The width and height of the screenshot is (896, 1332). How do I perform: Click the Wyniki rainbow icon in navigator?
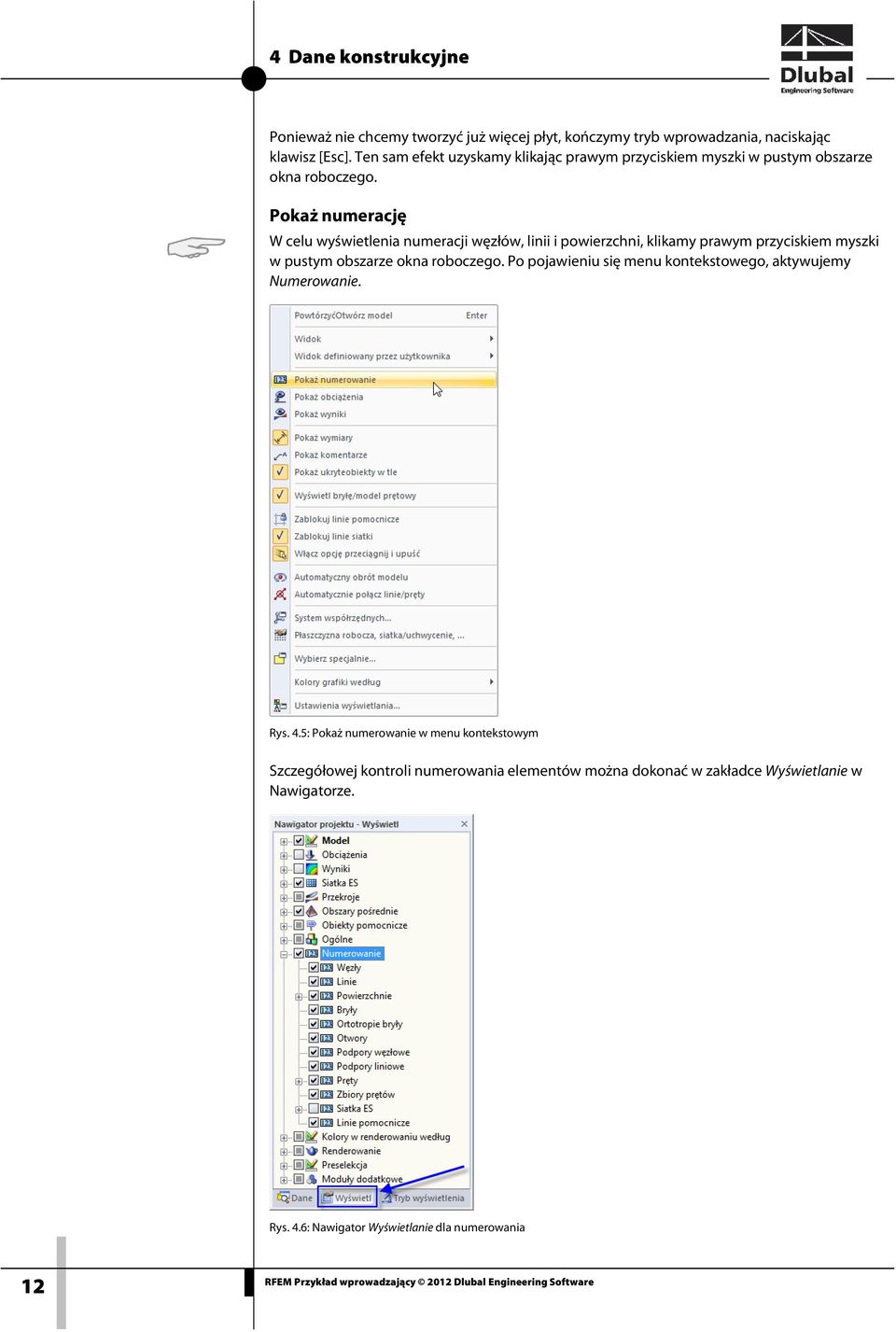[x=312, y=869]
